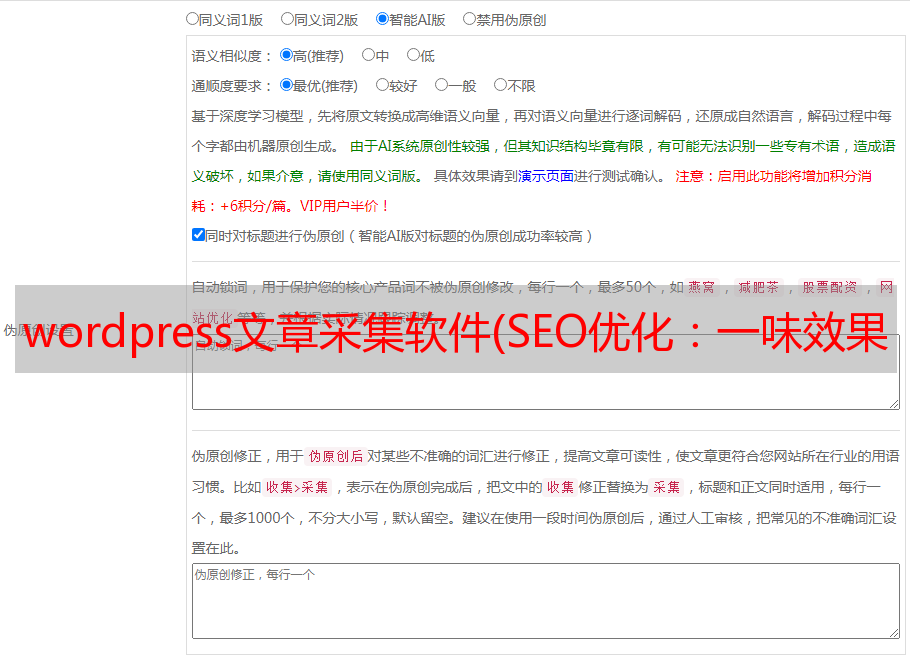Viewport: 911px width, 658px height.
Task: Focus the 自动锁词 textarea
Action: tap(546, 372)
